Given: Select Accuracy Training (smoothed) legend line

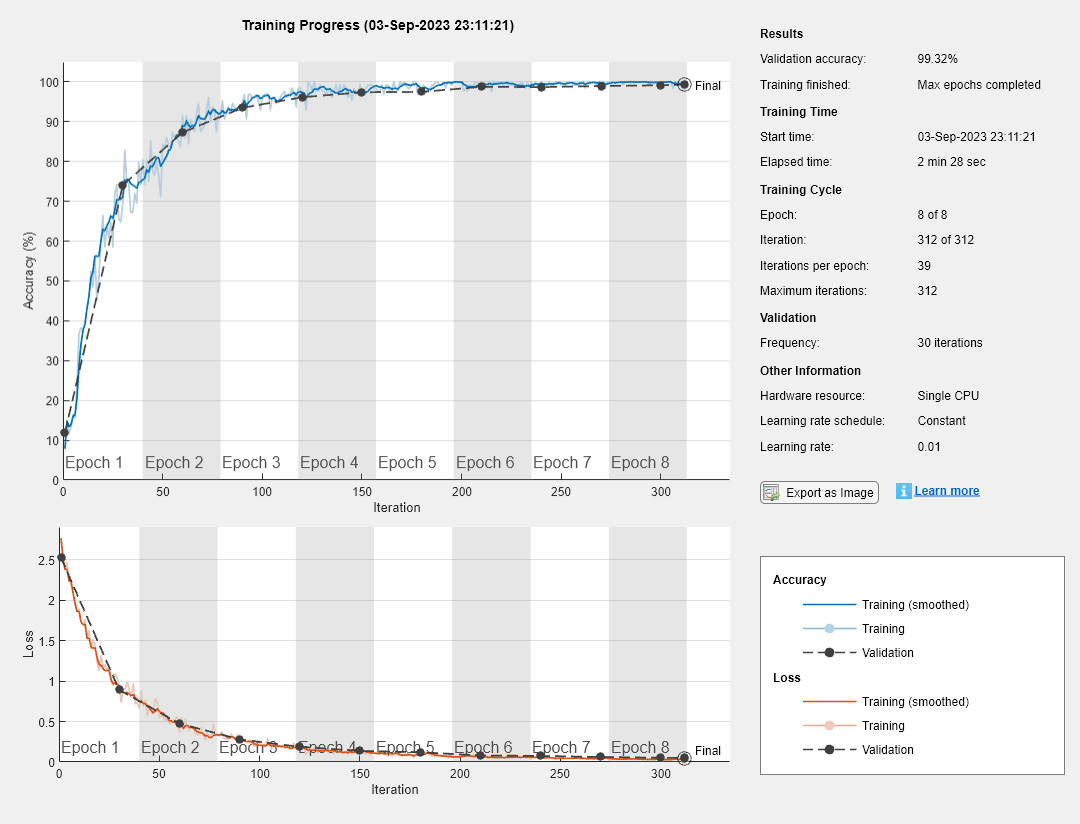Looking at the screenshot, I should 829,605.
